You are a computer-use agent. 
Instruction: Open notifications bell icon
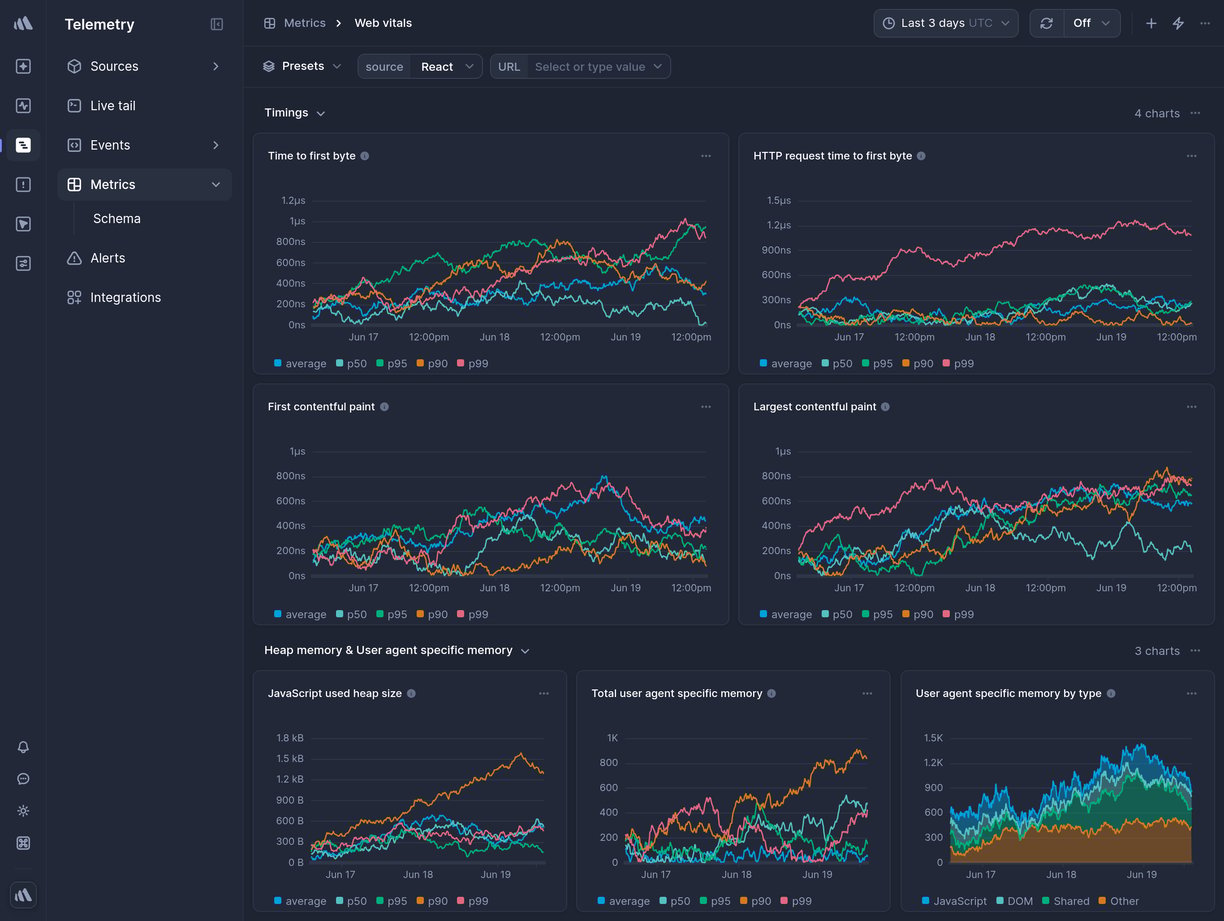click(23, 747)
